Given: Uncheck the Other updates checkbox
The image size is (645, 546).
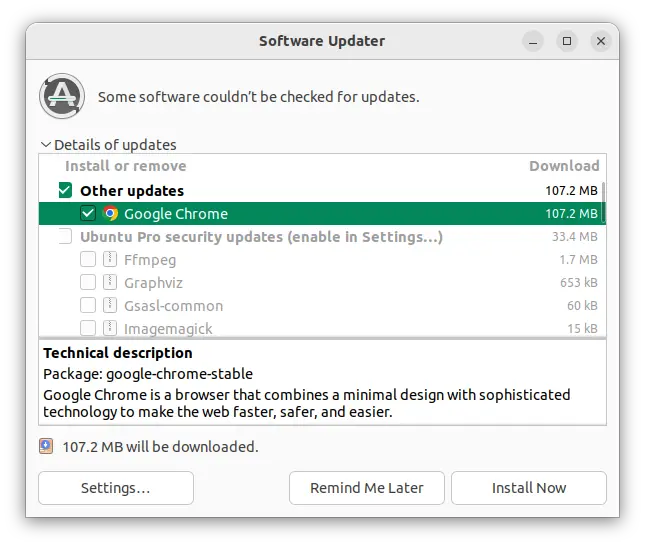Looking at the screenshot, I should (65, 191).
